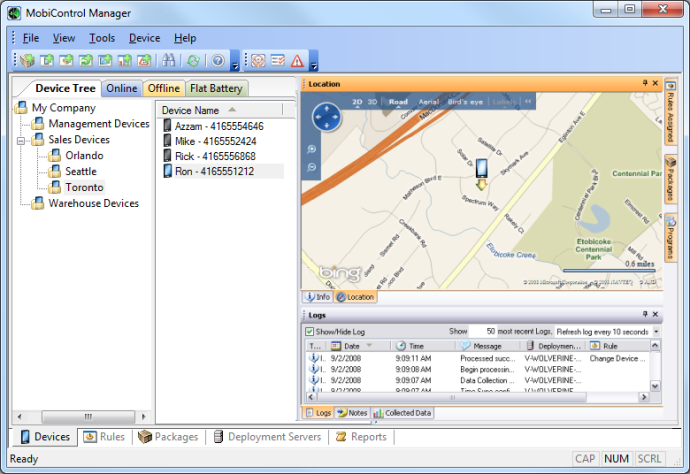
Task: Switch to the Deployment Servers view
Action: pyautogui.click(x=267, y=437)
